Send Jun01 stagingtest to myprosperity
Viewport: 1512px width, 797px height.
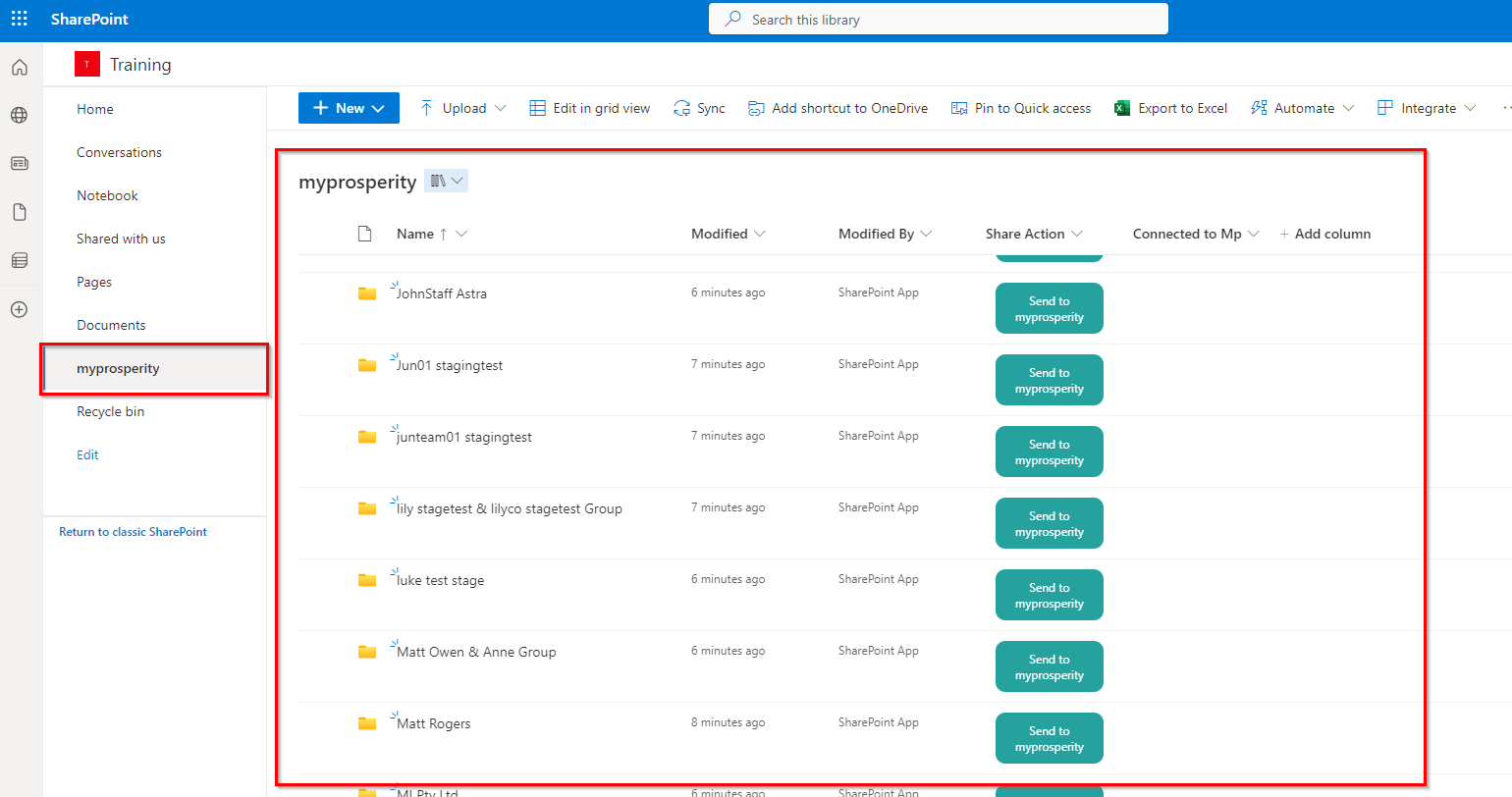(1050, 380)
